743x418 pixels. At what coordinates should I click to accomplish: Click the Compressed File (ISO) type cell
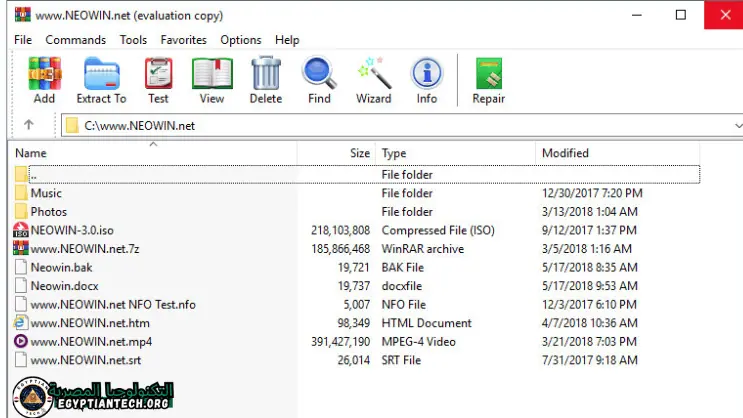coord(438,230)
